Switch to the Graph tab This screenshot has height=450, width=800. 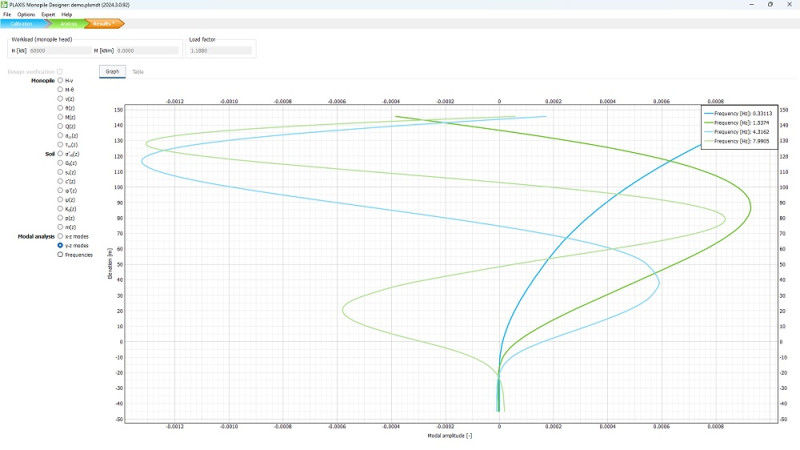click(x=112, y=71)
